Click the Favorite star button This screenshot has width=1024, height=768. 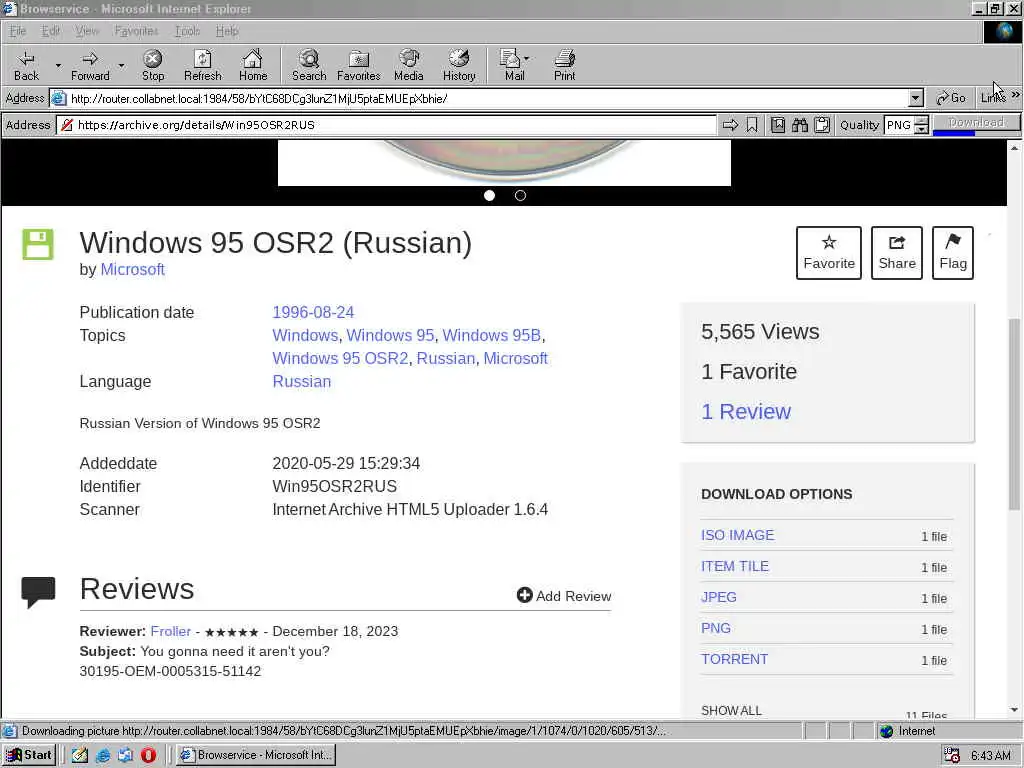click(x=829, y=253)
